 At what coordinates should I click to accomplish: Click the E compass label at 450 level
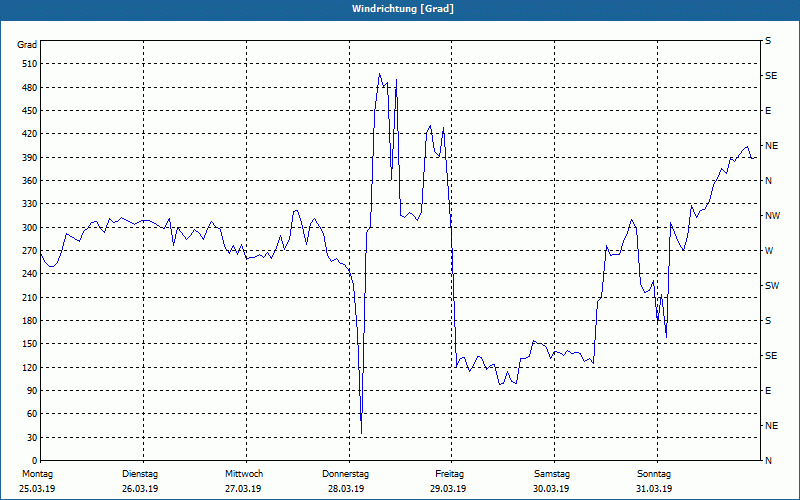[768, 111]
